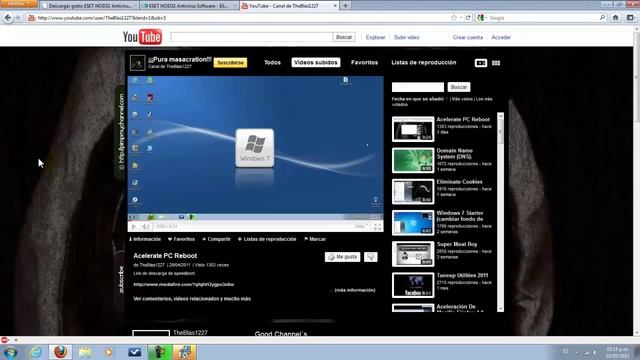Click the dislike thumbs-down button

pyautogui.click(x=371, y=257)
